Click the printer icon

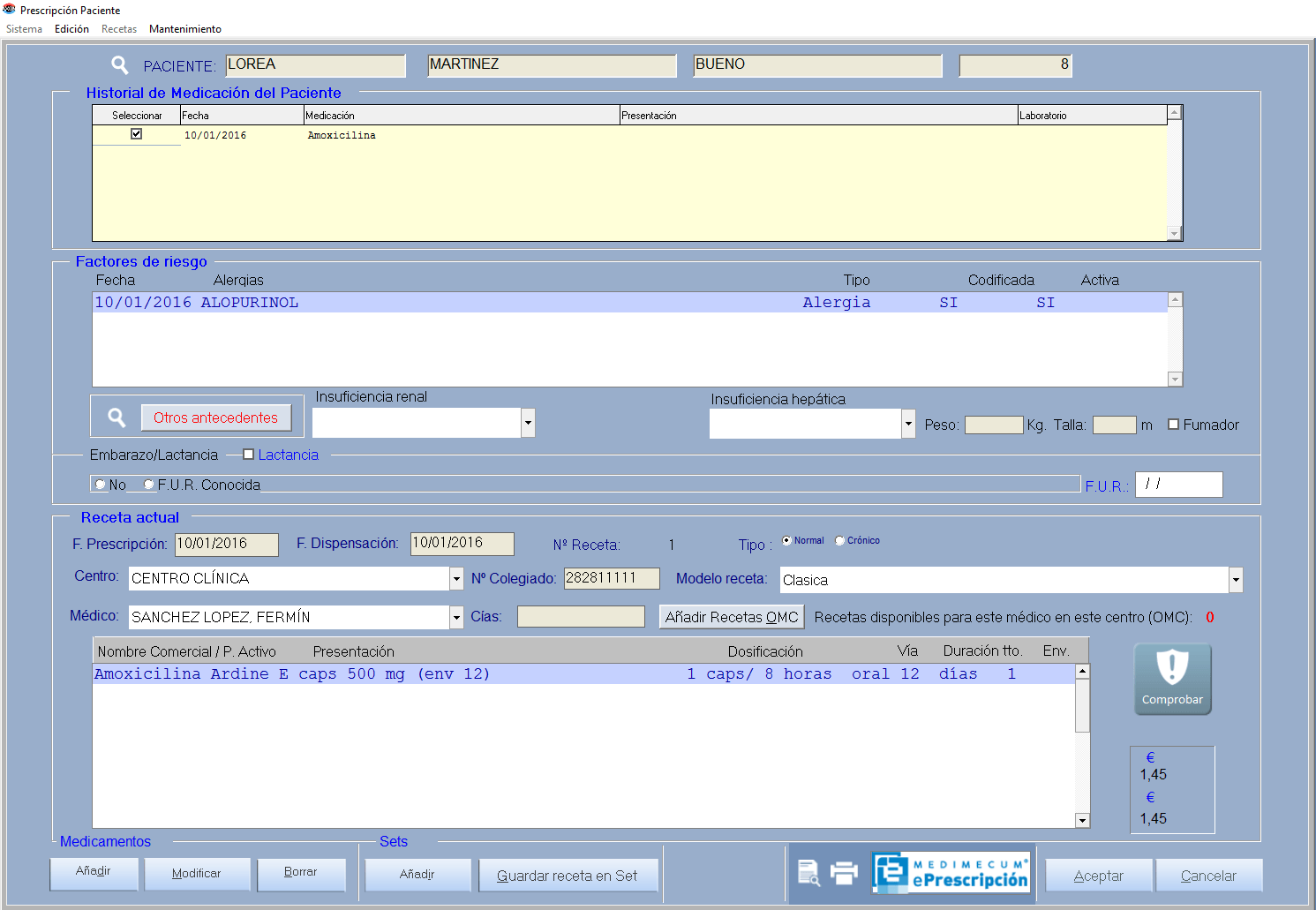(845, 873)
